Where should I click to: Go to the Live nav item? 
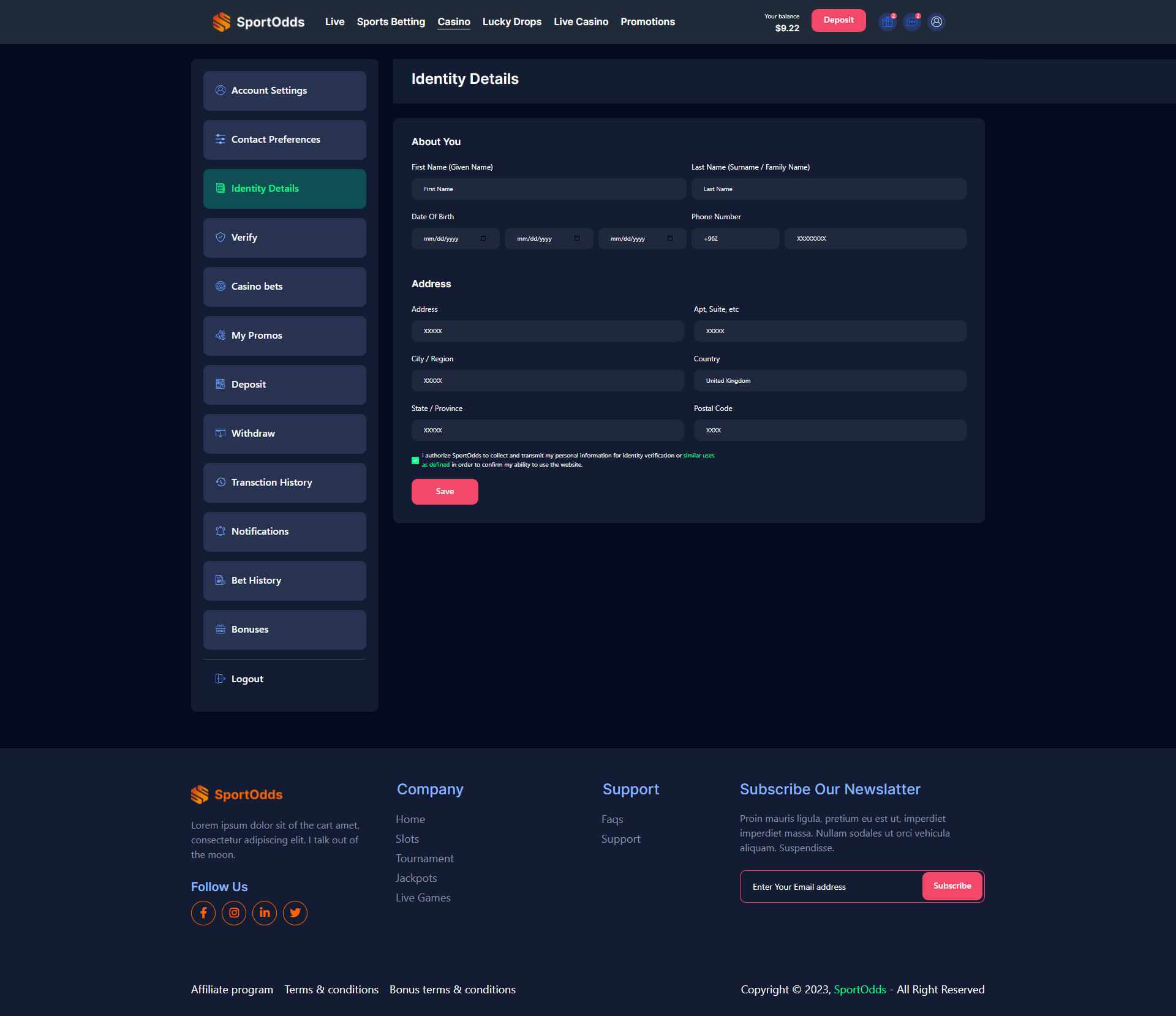click(x=335, y=21)
